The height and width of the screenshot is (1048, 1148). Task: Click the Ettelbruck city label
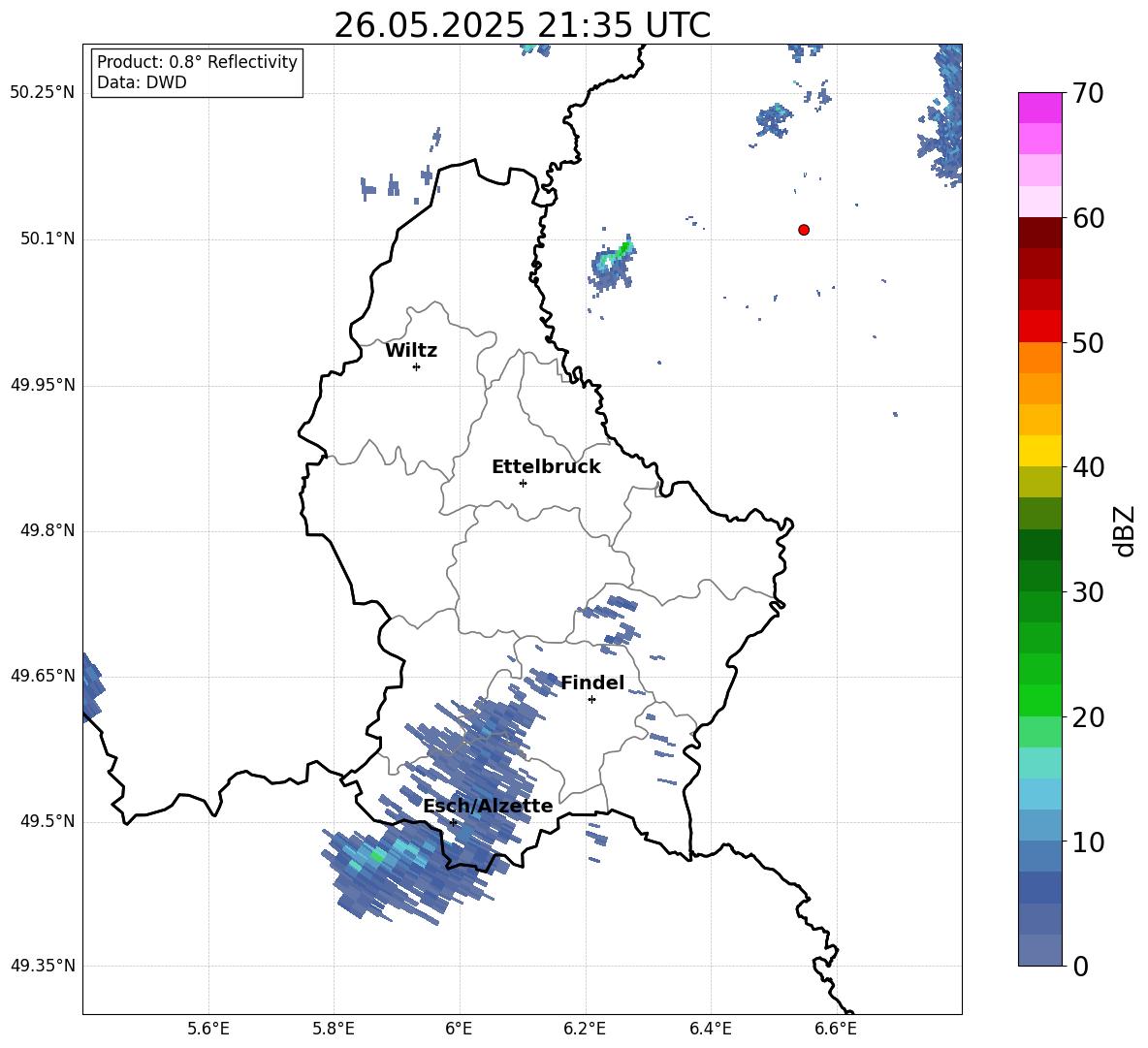coord(546,467)
